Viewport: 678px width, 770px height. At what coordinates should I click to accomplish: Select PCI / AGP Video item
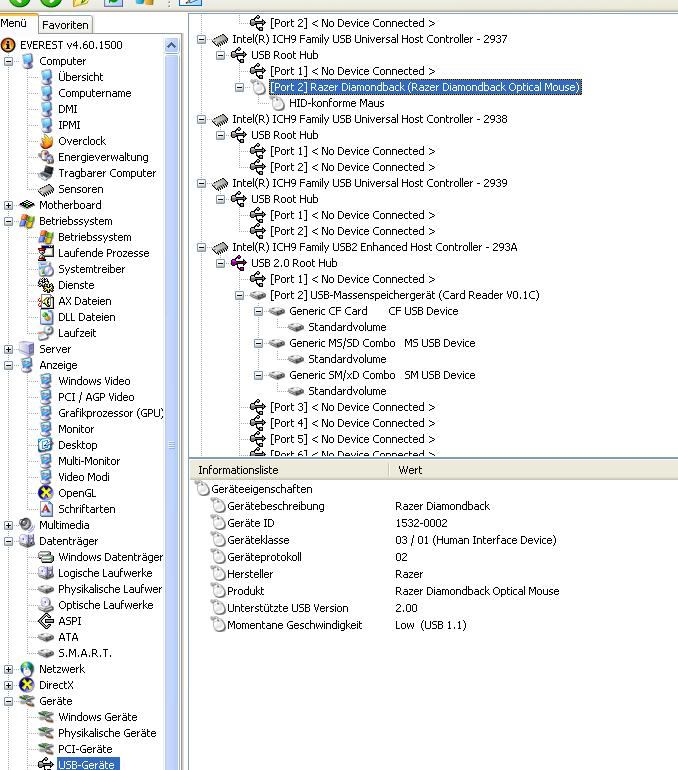[x=96, y=397]
